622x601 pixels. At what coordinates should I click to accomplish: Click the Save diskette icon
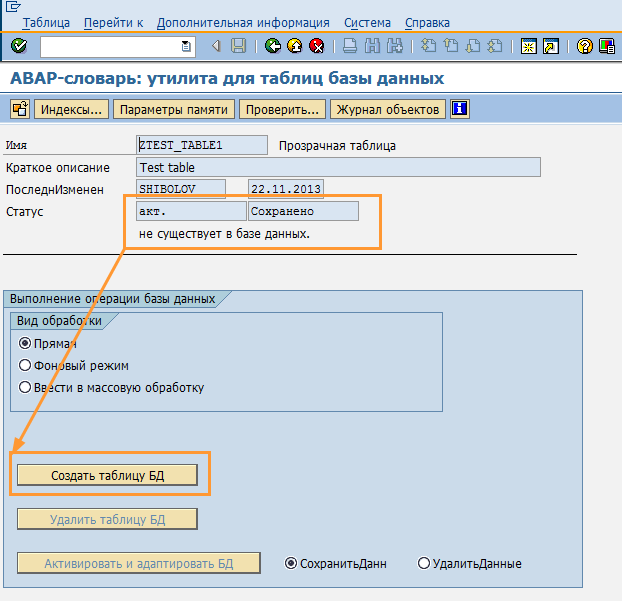click(x=238, y=46)
